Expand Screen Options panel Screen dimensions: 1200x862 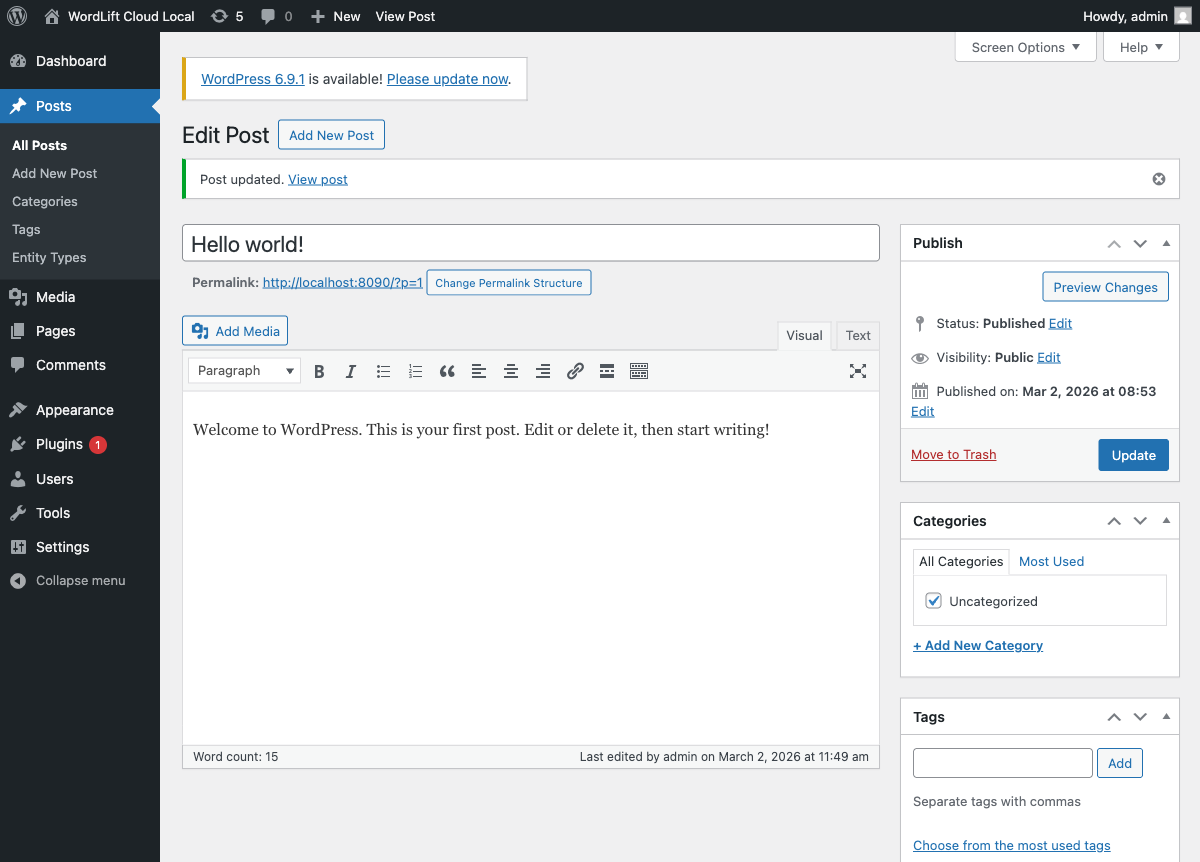pos(1025,47)
